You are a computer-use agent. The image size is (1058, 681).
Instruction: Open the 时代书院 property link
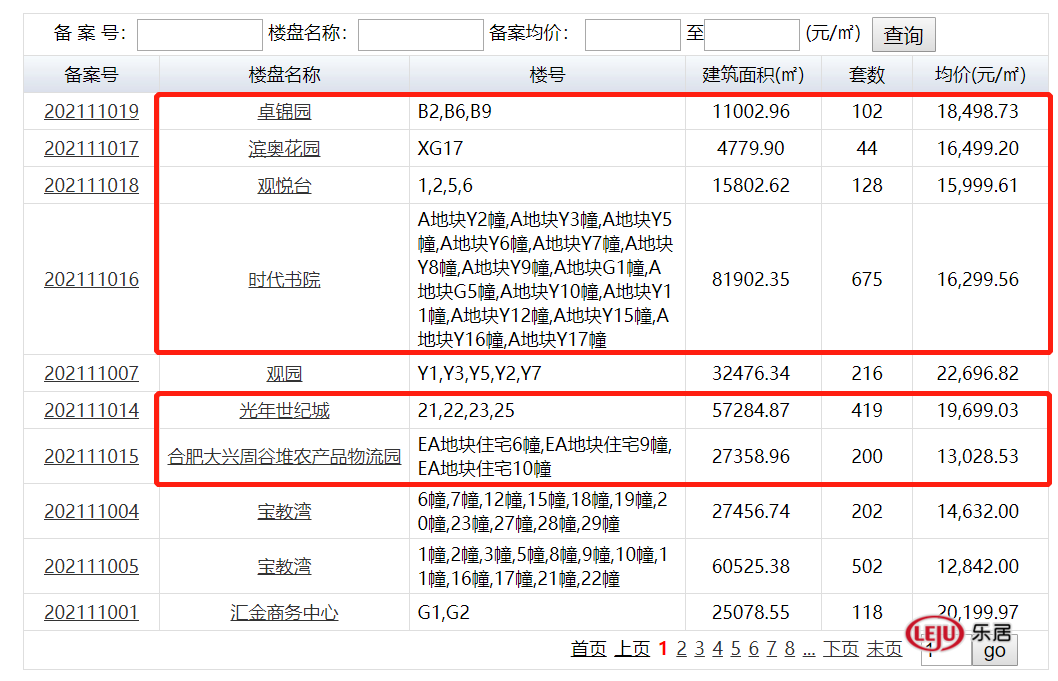(284, 279)
